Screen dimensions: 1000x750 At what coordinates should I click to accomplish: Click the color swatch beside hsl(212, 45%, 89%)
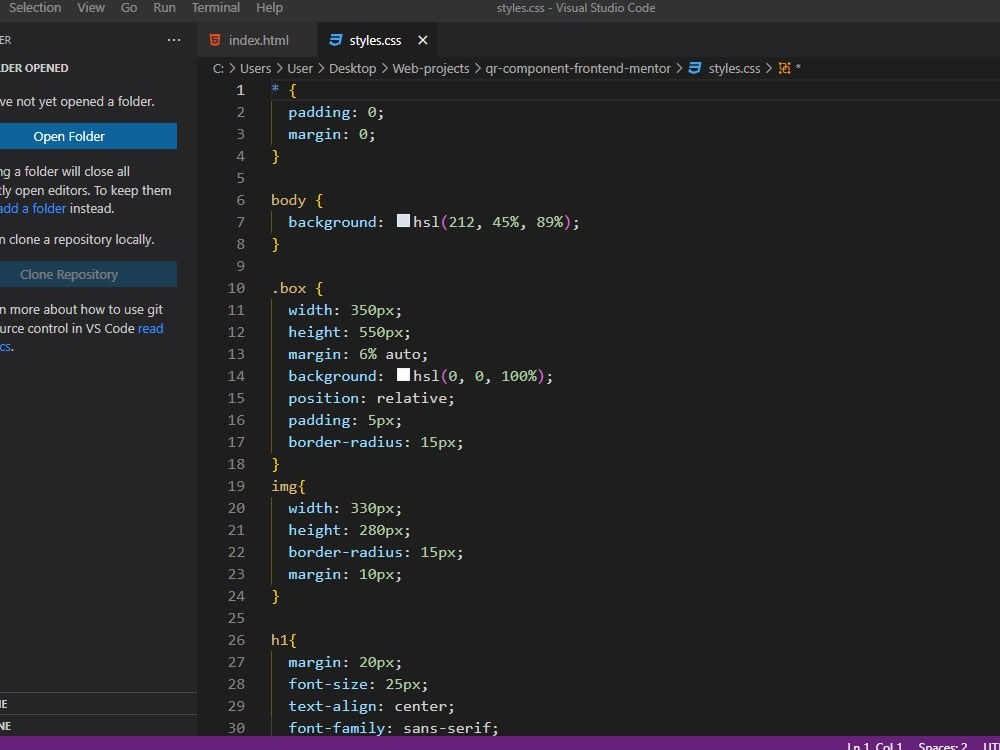(x=403, y=221)
